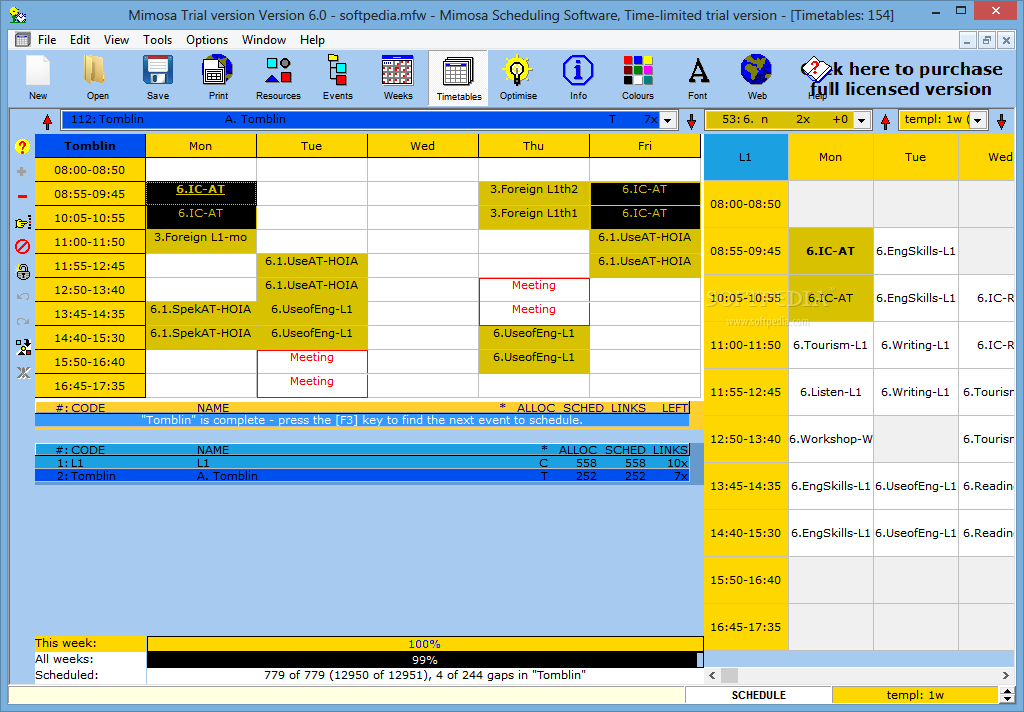Click the padlock icon in sidebar
1024x712 pixels.
[x=23, y=271]
